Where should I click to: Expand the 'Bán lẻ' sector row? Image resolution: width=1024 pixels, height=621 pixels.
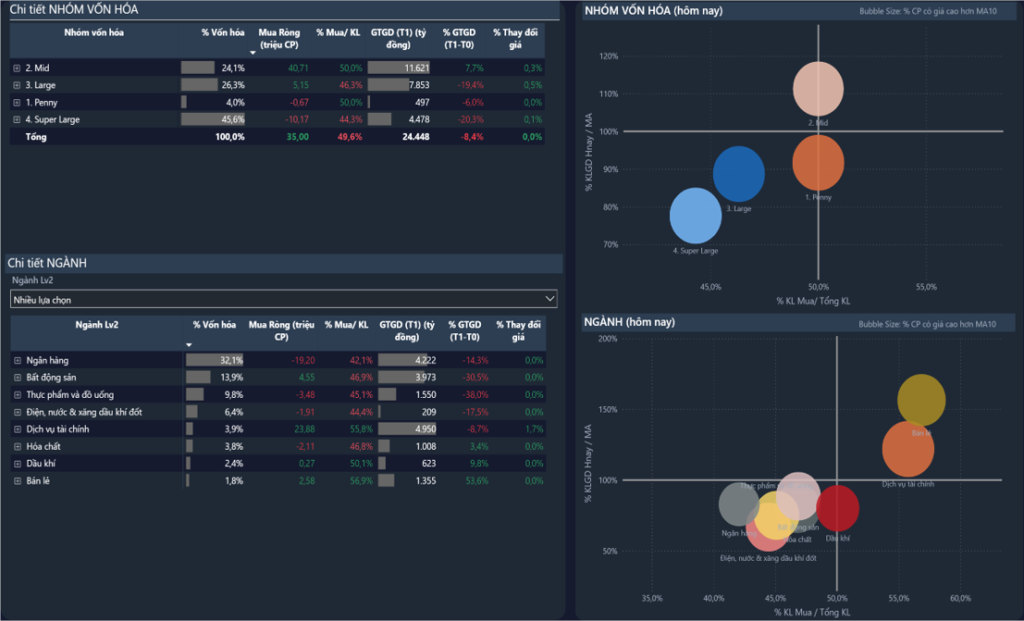click(x=17, y=481)
